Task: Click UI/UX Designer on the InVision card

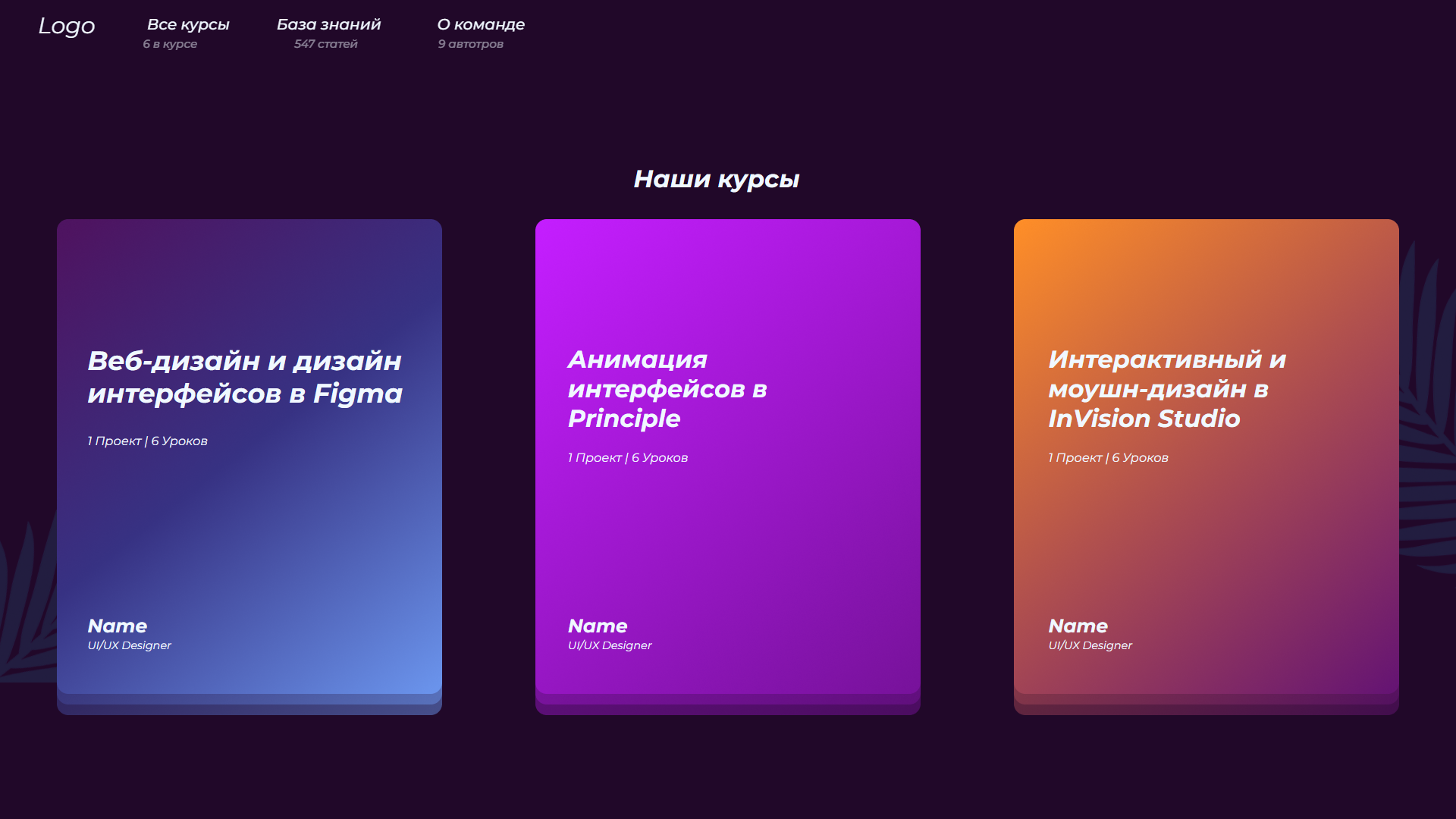Action: 1090,645
